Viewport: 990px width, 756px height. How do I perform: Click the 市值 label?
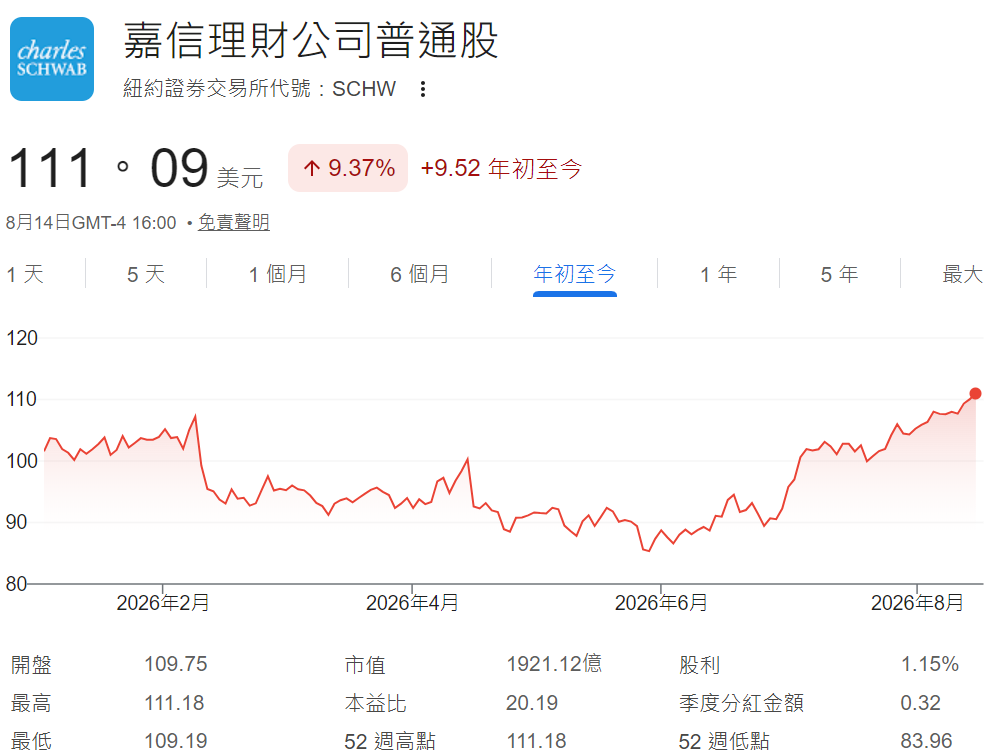tap(365, 664)
